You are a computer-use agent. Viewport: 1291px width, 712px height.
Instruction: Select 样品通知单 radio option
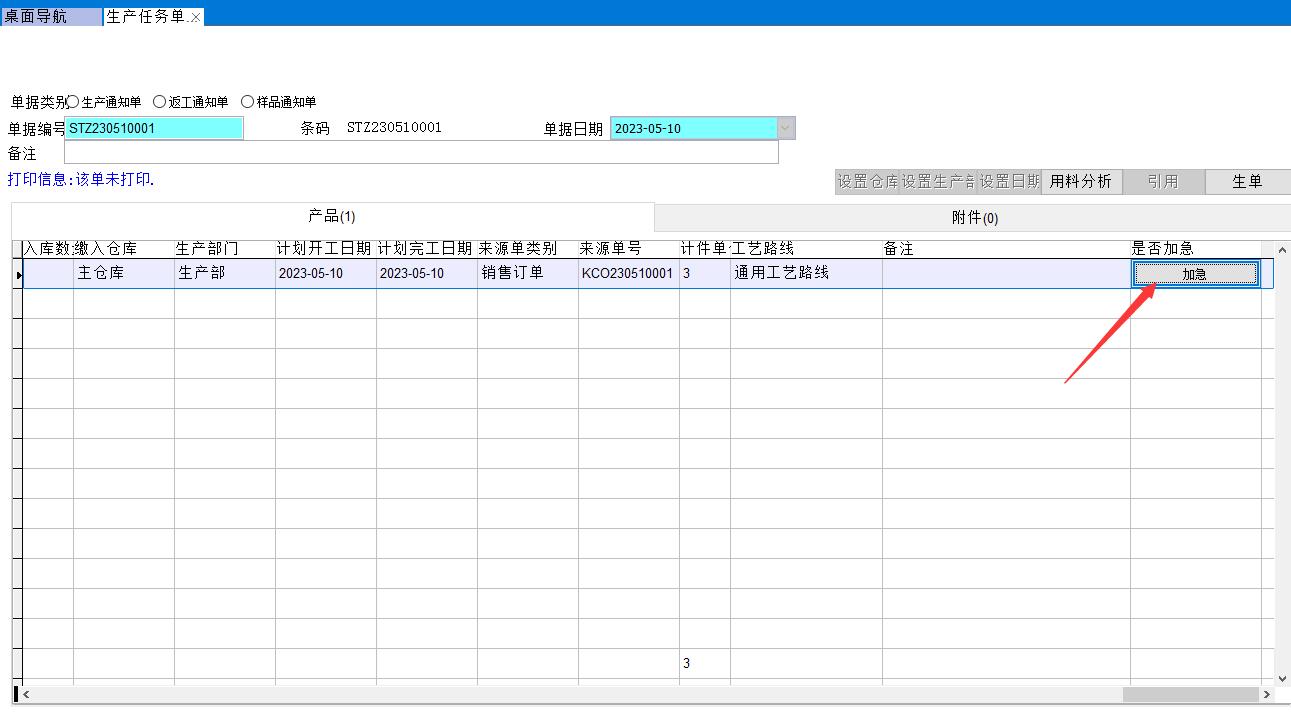[x=248, y=102]
